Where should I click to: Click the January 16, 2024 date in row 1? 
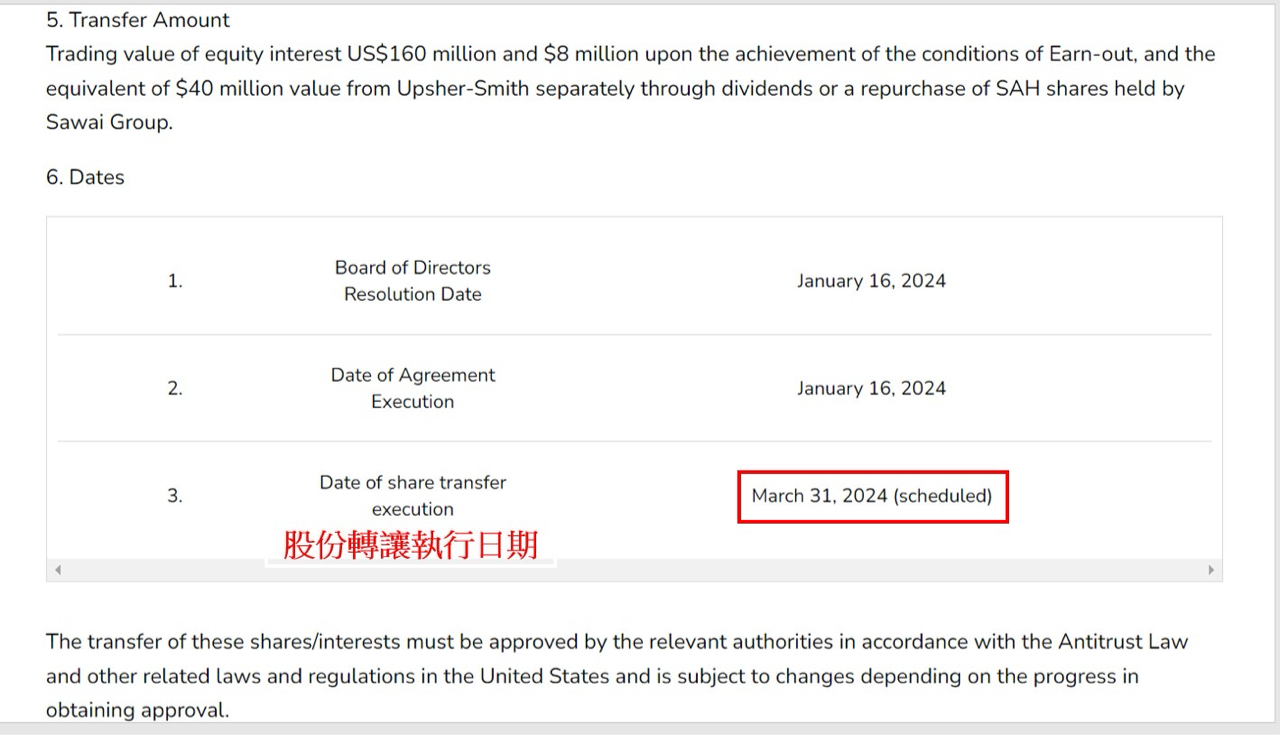(x=871, y=281)
